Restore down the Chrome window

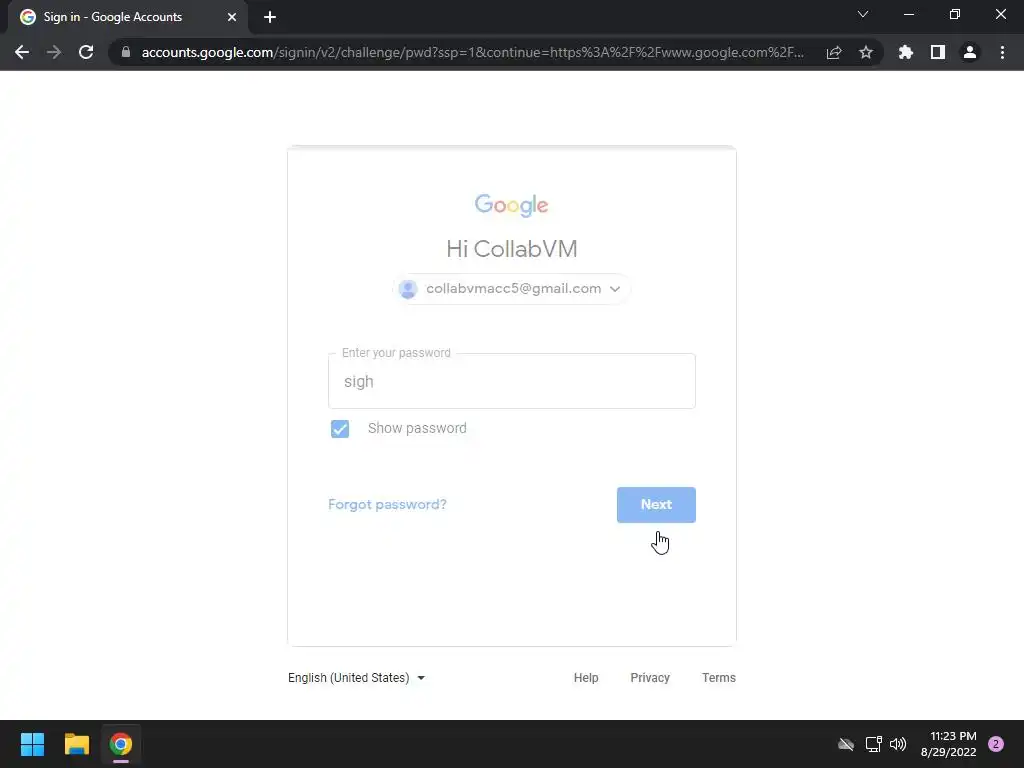[955, 14]
